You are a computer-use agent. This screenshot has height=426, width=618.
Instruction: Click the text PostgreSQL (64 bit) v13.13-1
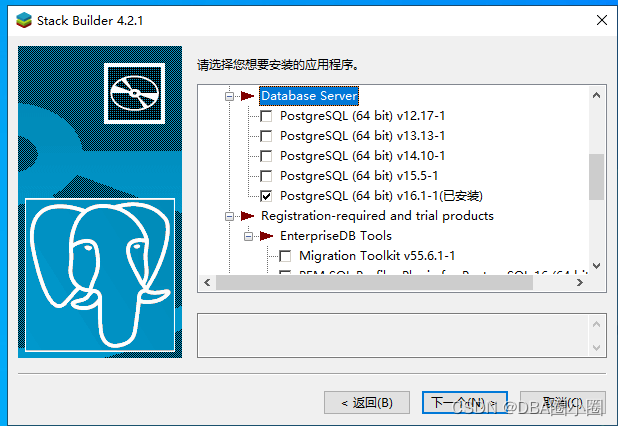pyautogui.click(x=363, y=136)
